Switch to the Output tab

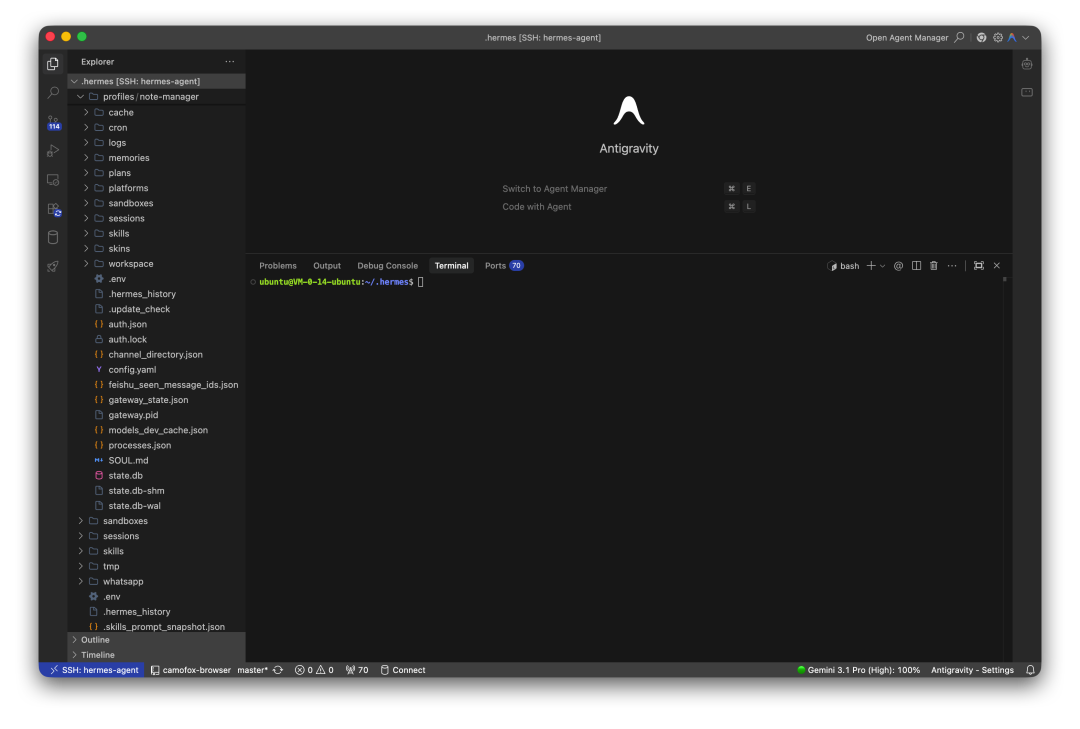326,265
